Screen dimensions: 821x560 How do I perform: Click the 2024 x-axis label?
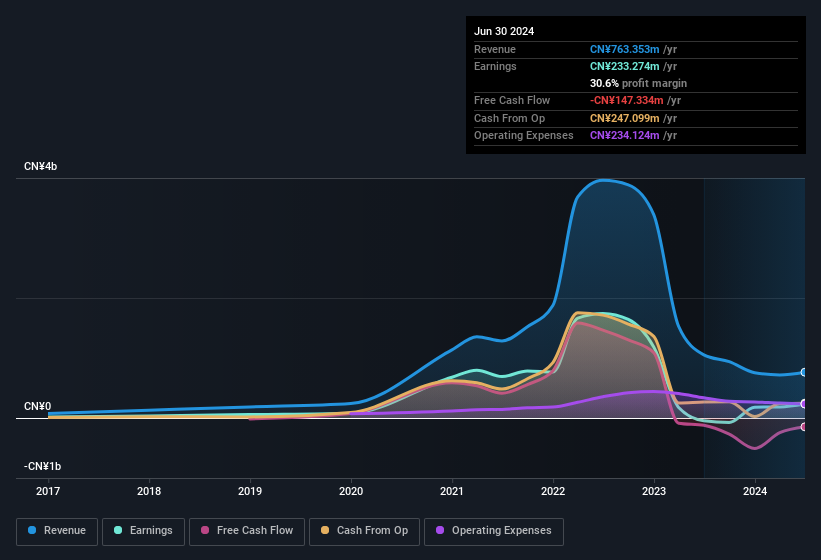[x=755, y=491]
